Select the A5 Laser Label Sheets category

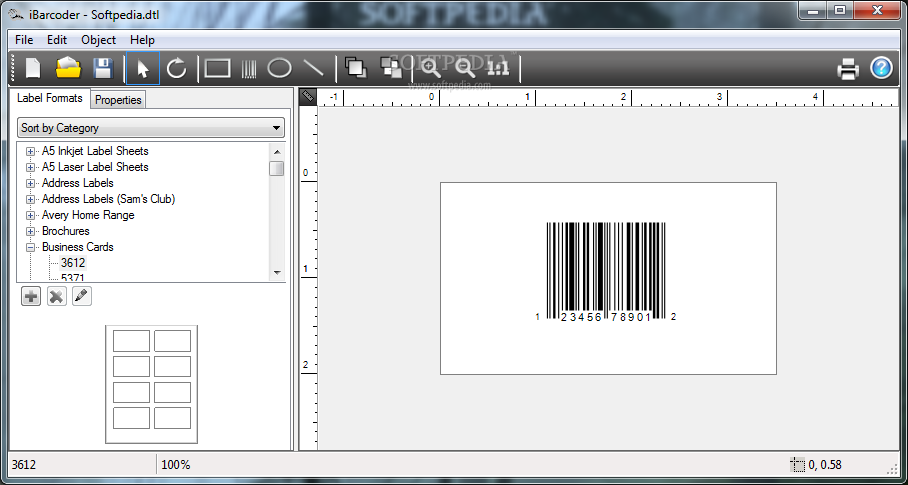pyautogui.click(x=95, y=167)
